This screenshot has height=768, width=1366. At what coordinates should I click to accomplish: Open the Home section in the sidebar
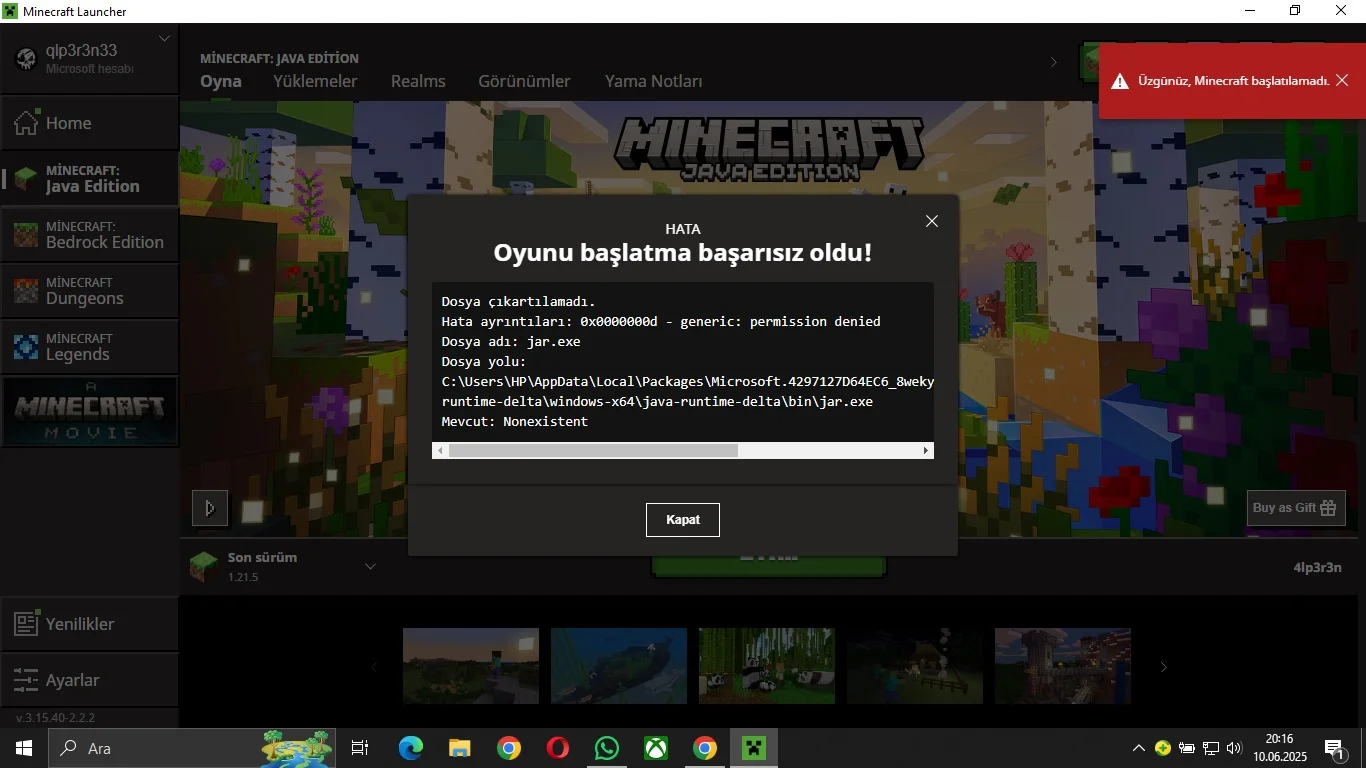[x=89, y=123]
